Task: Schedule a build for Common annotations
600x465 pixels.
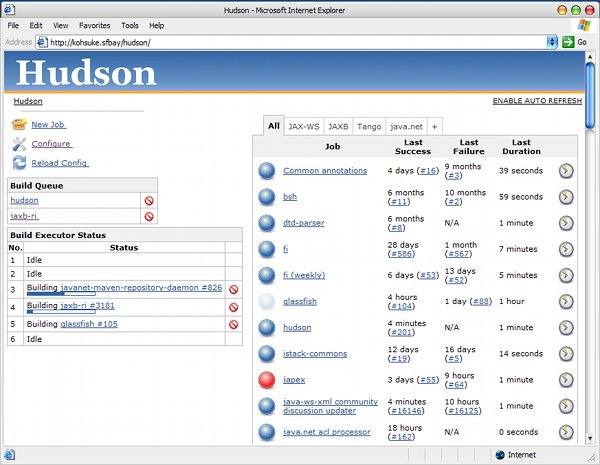Action: (x=566, y=171)
